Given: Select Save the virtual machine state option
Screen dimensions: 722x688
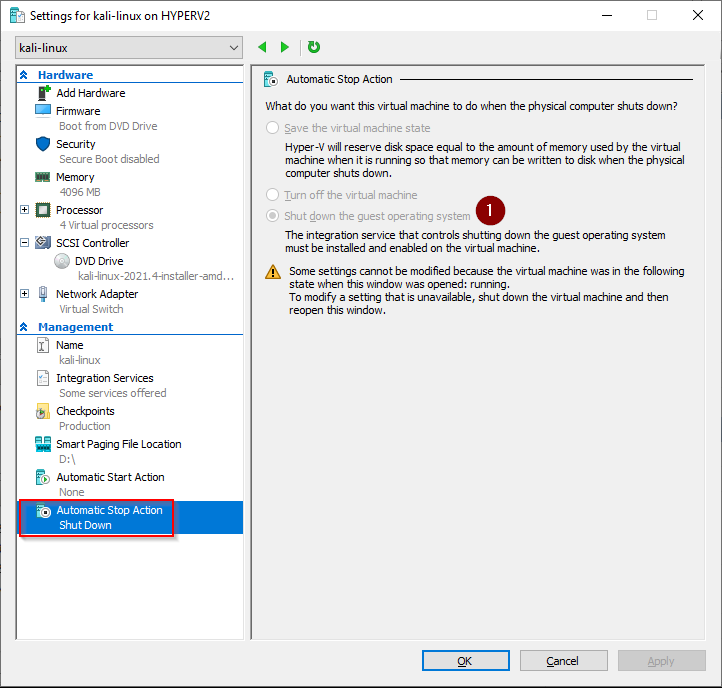Looking at the screenshot, I should pos(272,128).
